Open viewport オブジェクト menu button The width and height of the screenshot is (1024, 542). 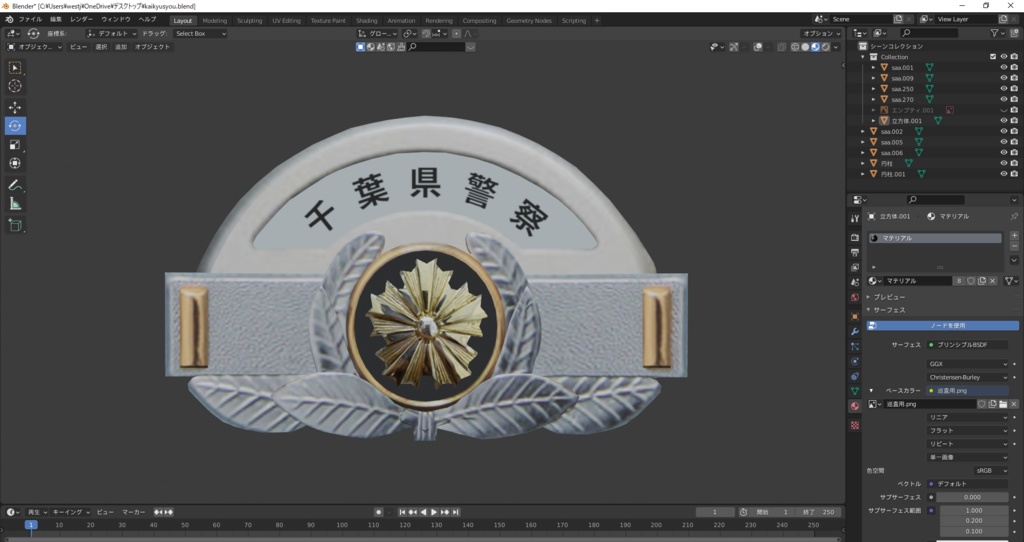click(x=152, y=47)
